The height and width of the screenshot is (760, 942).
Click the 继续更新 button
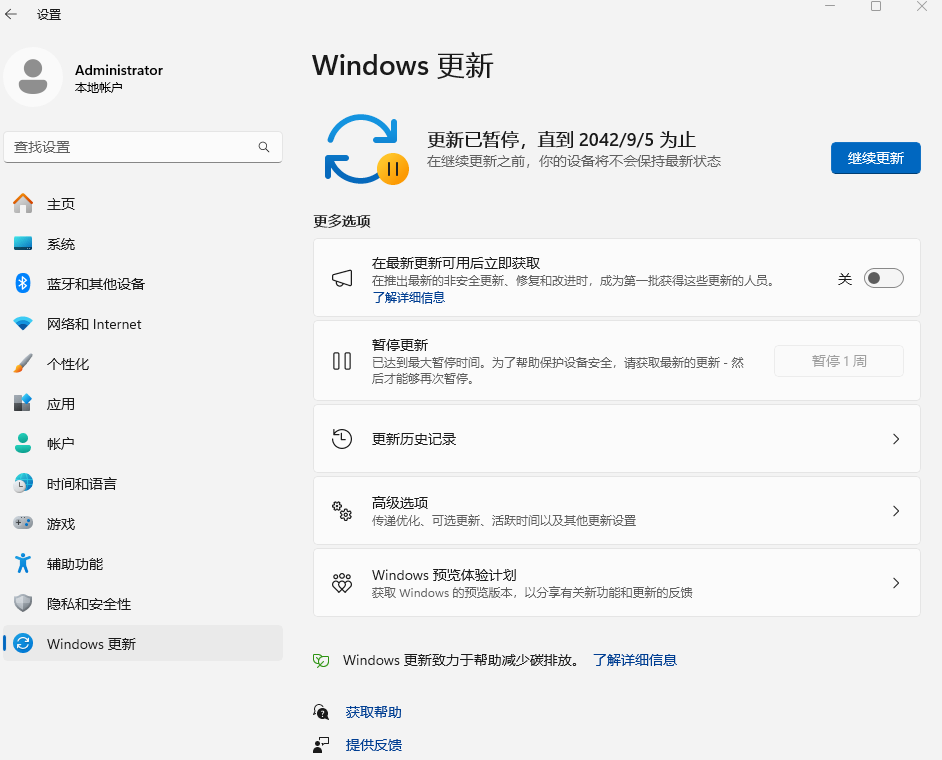(x=875, y=158)
